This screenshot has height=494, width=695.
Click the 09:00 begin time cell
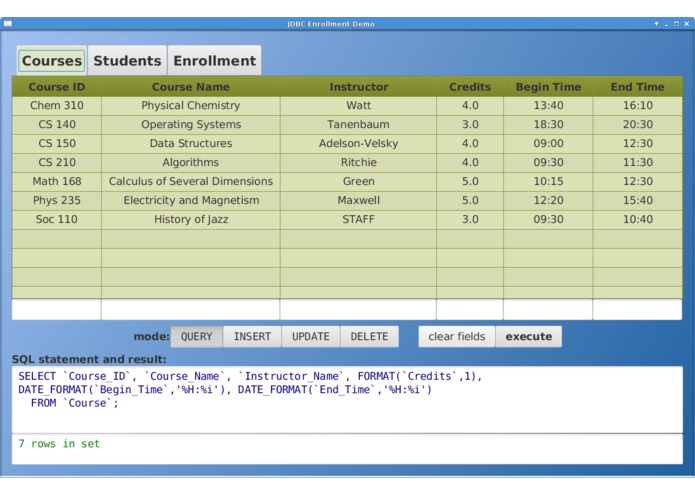click(548, 144)
